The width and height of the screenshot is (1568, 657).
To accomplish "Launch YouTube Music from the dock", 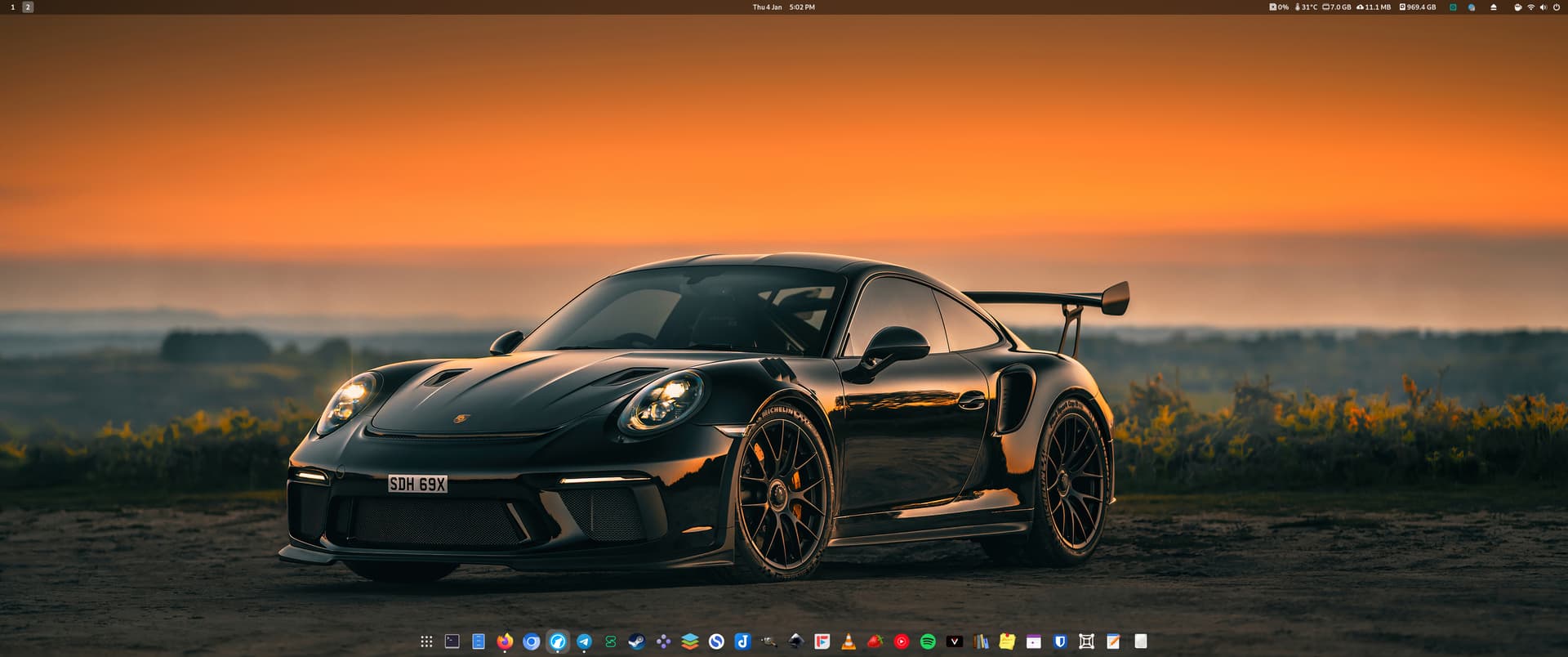I will pyautogui.click(x=902, y=641).
